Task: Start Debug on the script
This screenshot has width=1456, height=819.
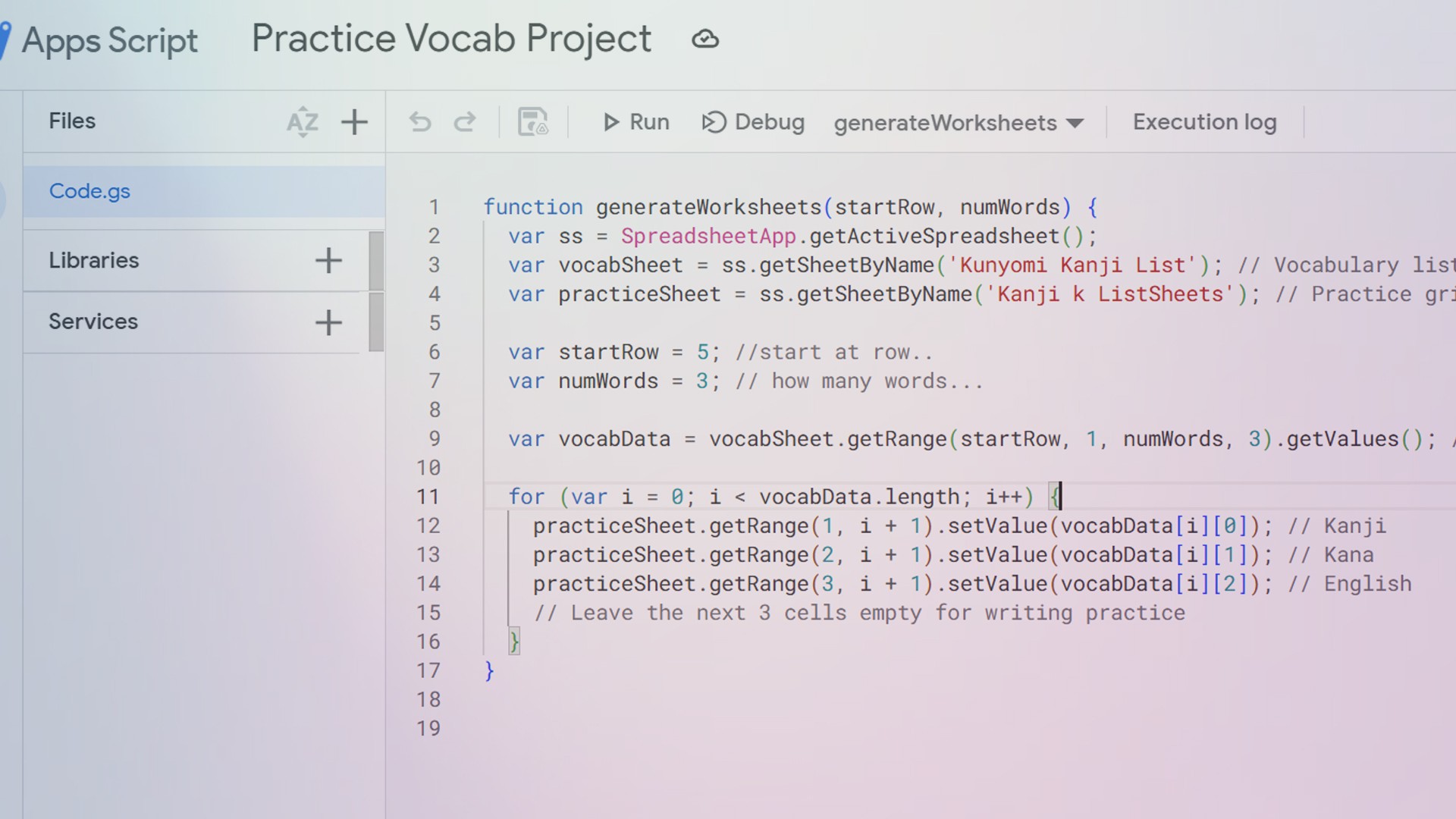Action: tap(753, 122)
